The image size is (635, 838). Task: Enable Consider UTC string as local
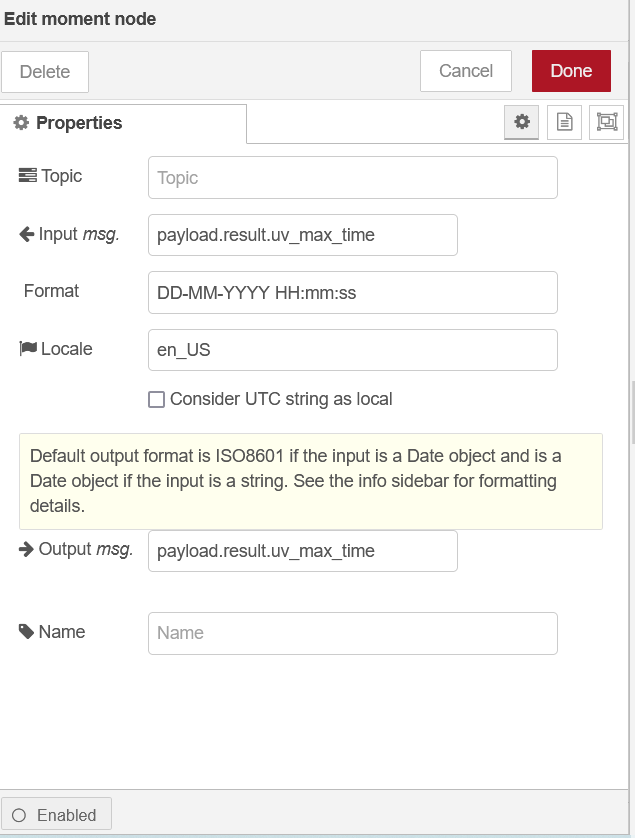pos(157,400)
